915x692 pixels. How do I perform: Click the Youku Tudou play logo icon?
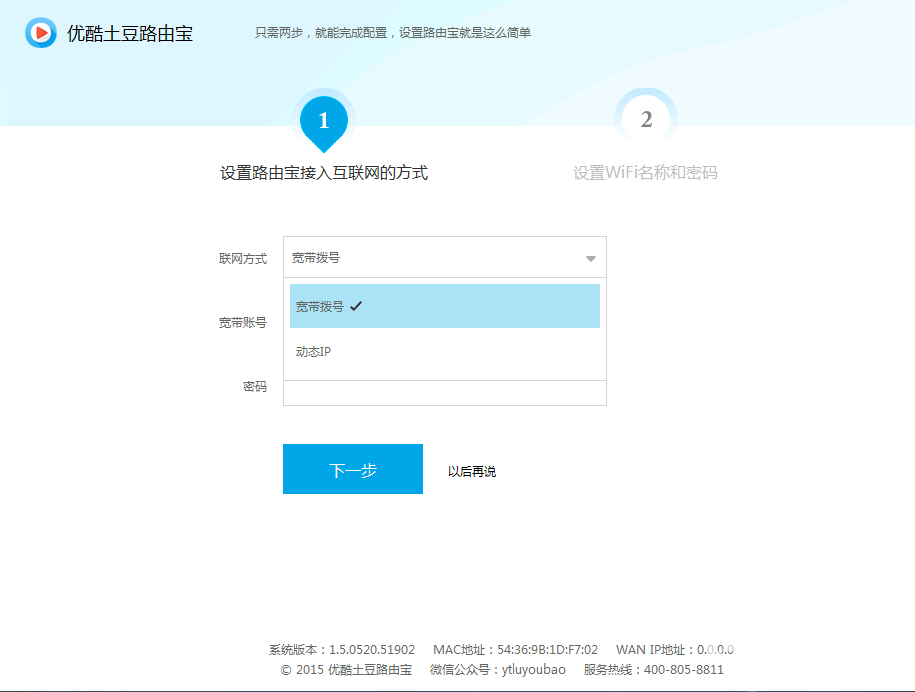(41, 33)
